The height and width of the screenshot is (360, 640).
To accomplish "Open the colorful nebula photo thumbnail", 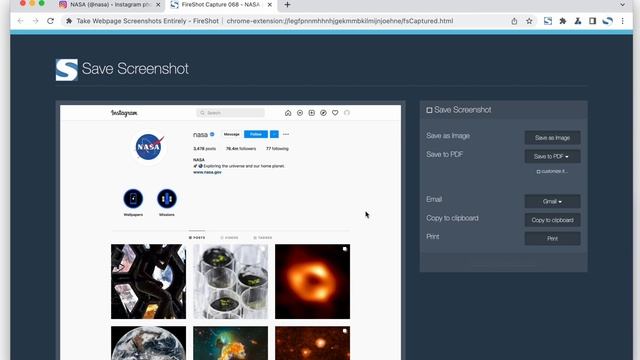I will pyautogui.click(x=231, y=343).
